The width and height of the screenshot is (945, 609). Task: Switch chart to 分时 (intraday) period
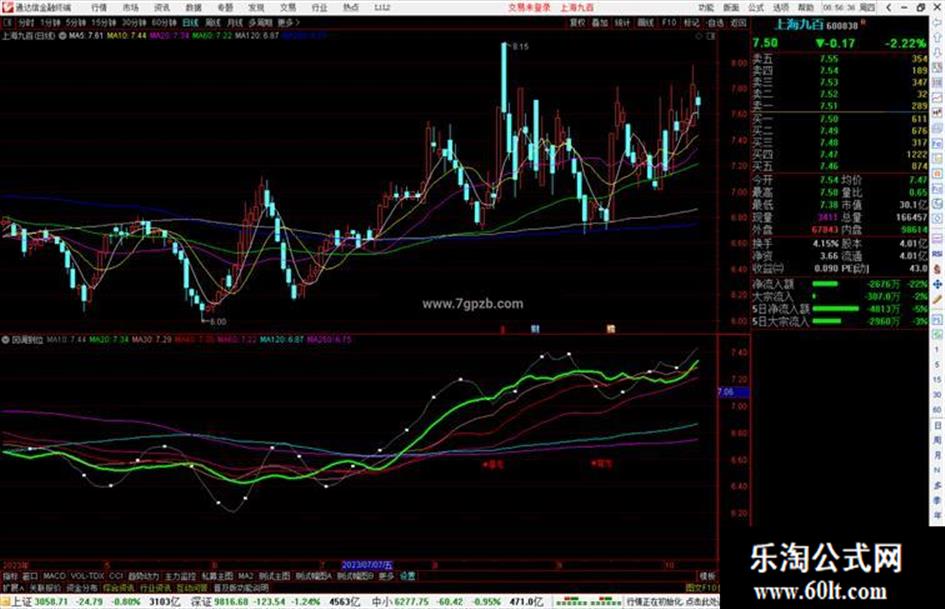point(26,23)
